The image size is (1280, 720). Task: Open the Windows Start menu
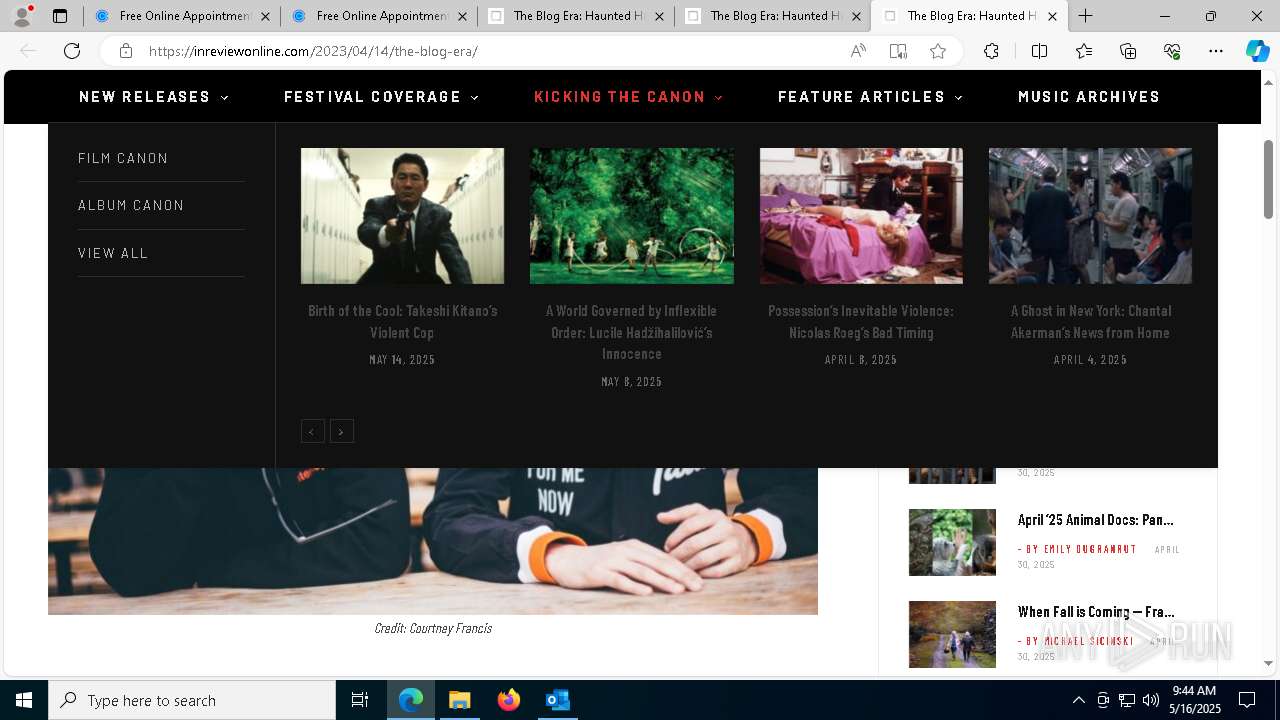click(24, 700)
